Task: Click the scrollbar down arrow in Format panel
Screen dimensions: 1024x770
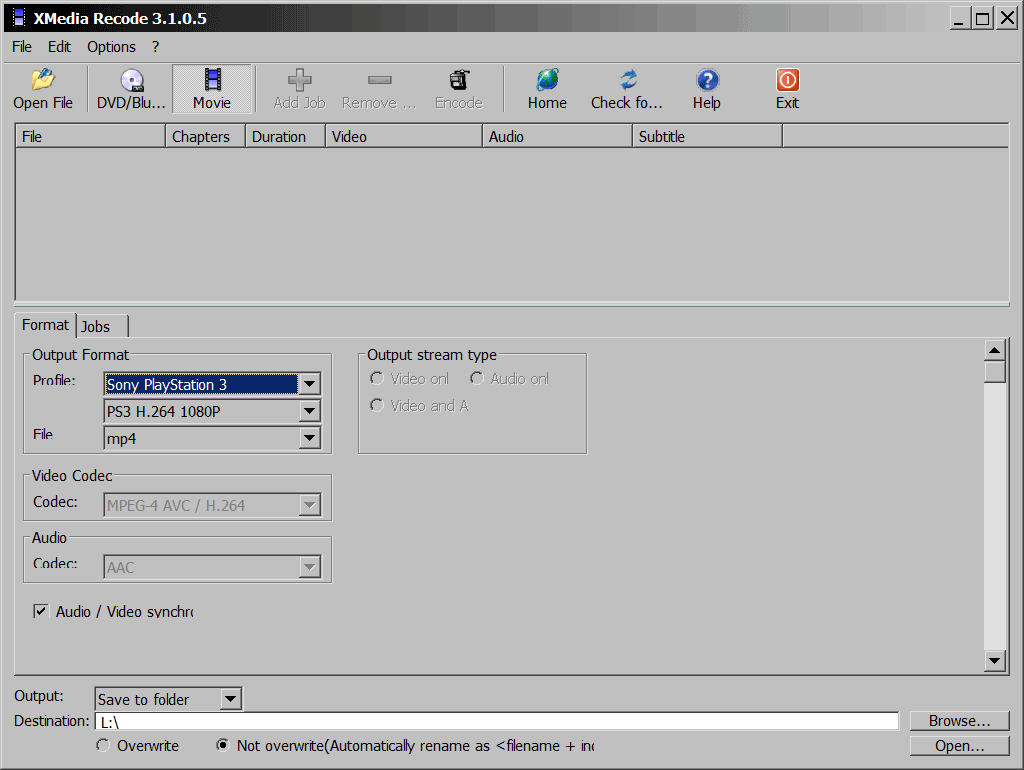Action: click(994, 660)
